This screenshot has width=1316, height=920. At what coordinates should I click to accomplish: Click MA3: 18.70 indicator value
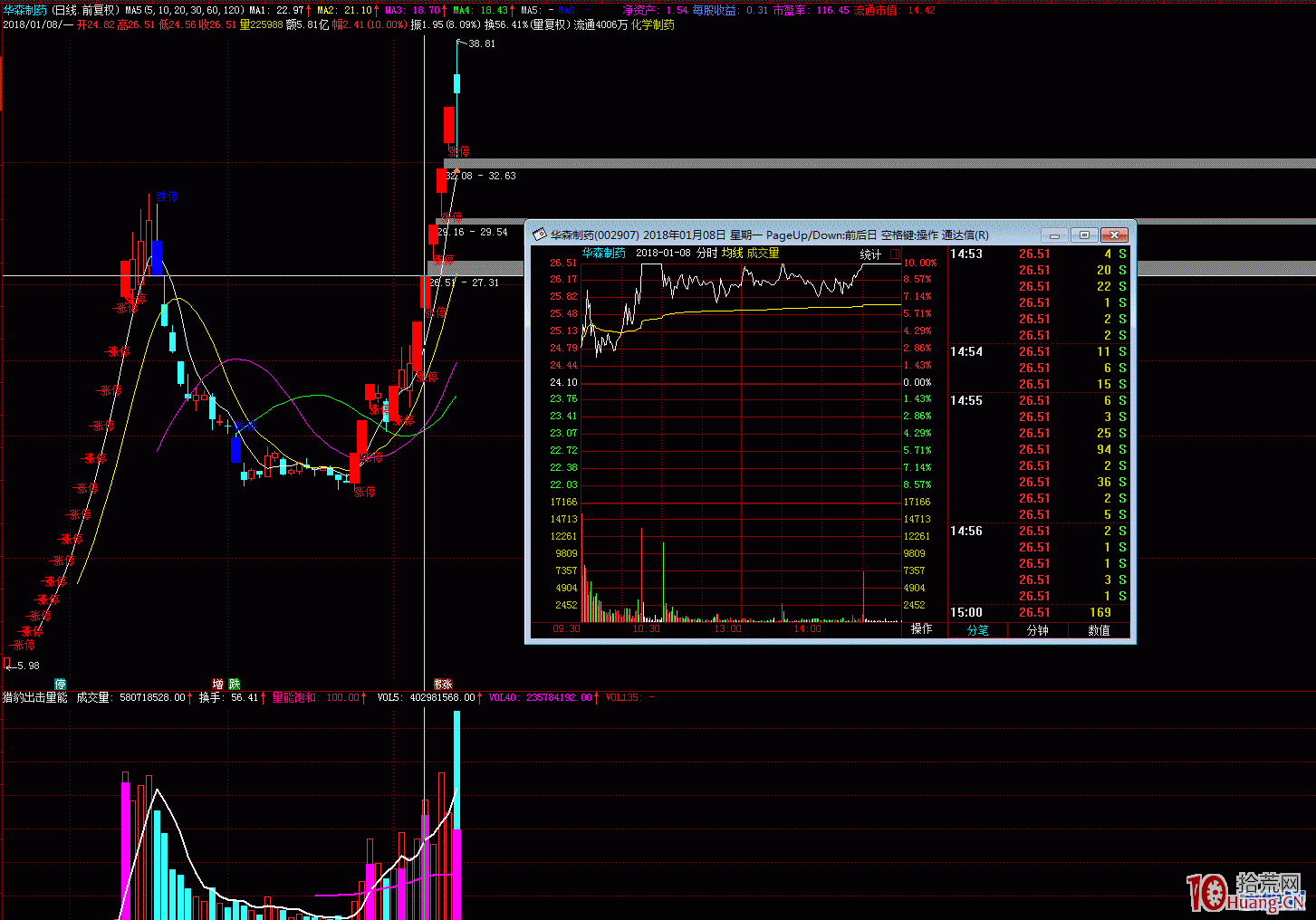(412, 10)
